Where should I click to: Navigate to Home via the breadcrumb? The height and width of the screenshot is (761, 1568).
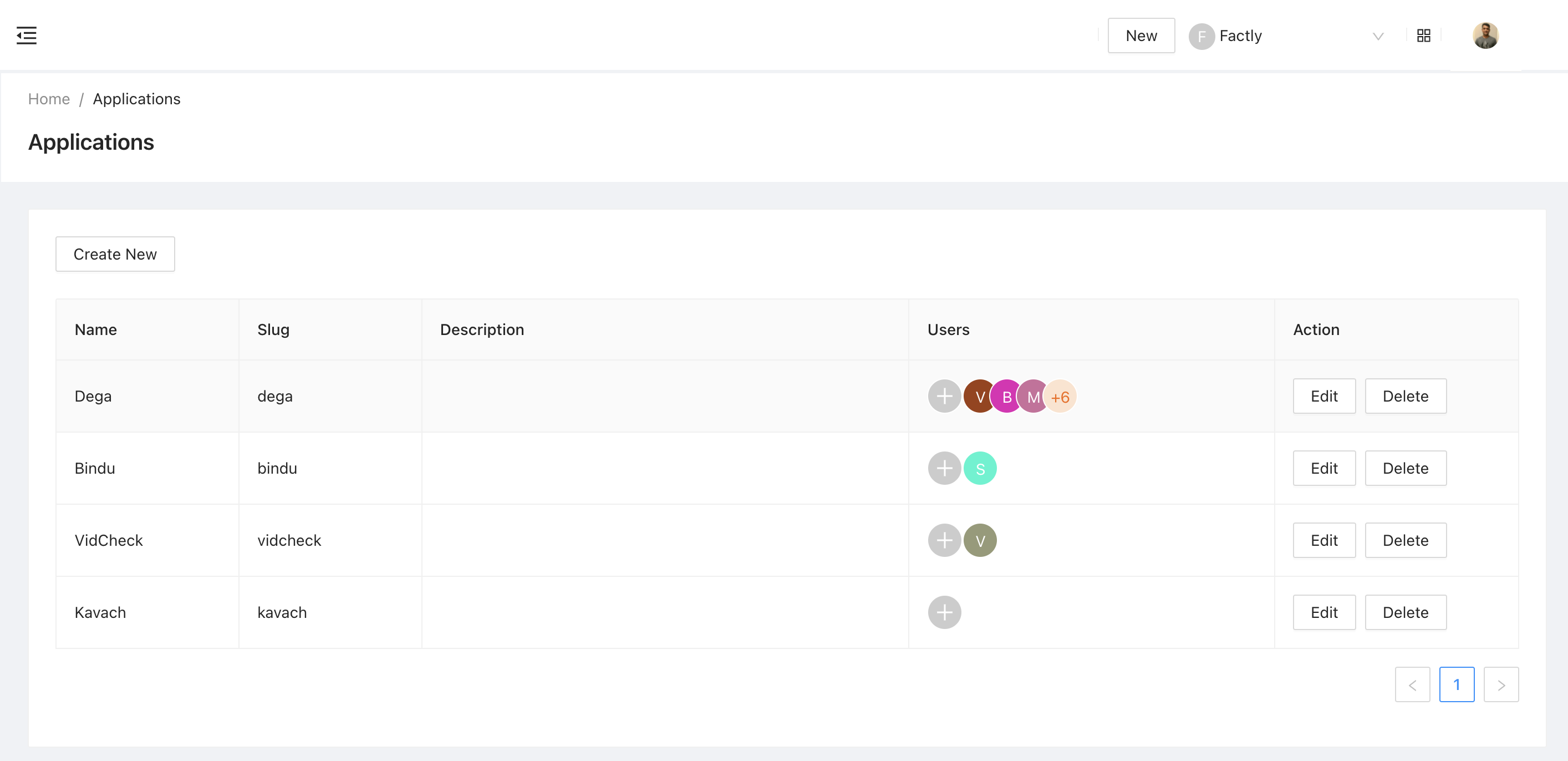(x=48, y=99)
